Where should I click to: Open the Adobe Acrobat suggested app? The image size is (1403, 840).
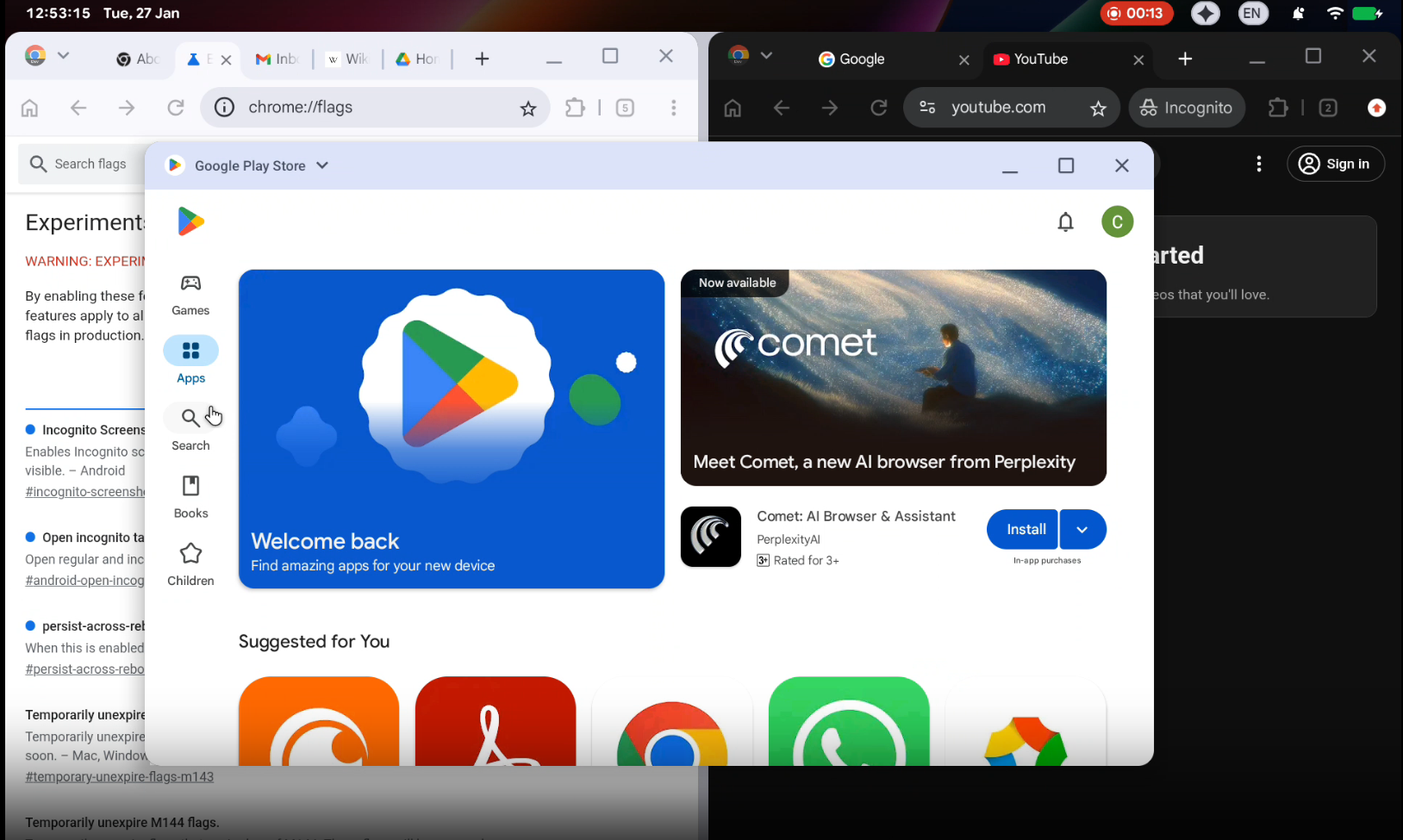point(496,721)
